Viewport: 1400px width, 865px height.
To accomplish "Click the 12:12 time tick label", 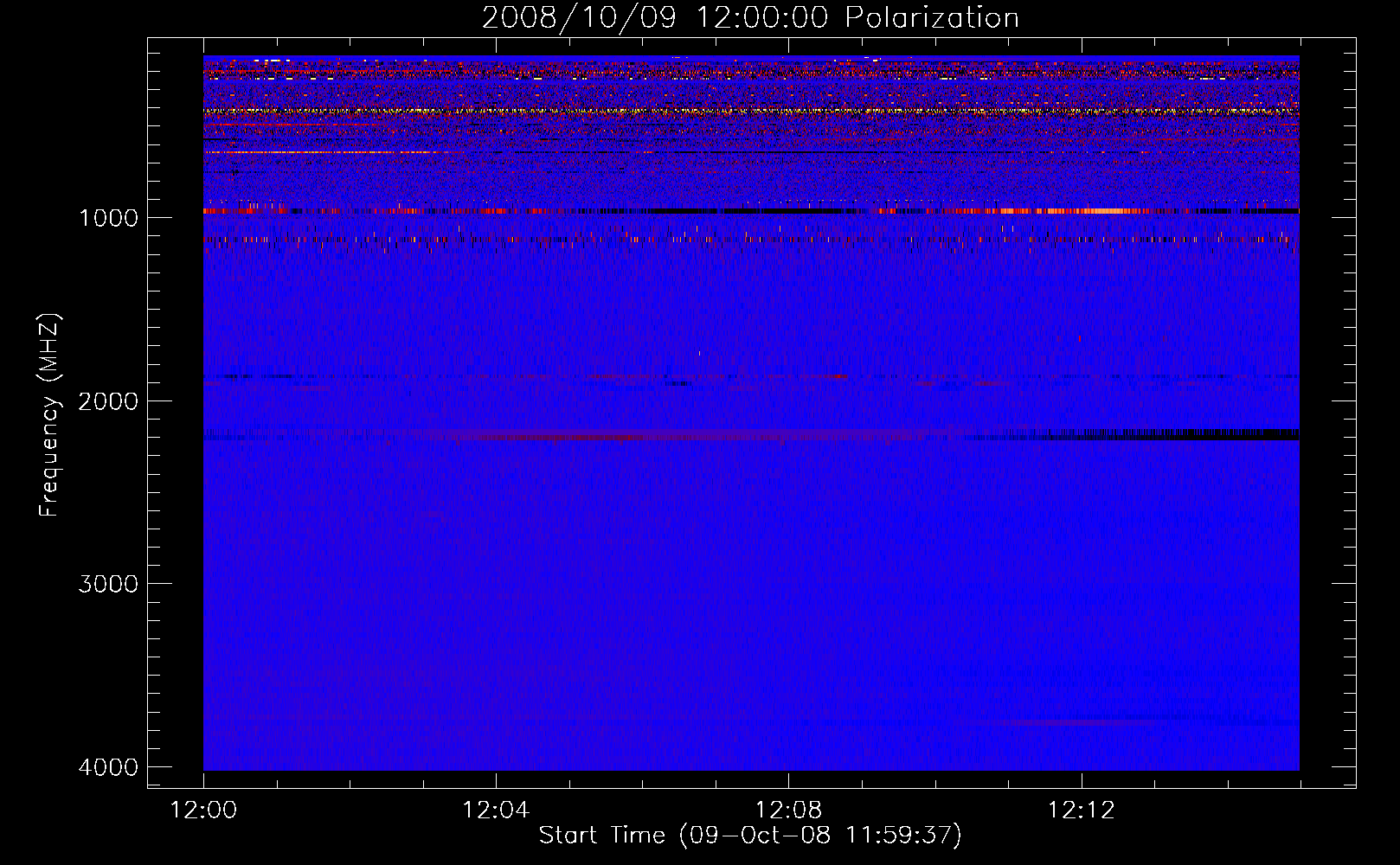I will point(1082,811).
